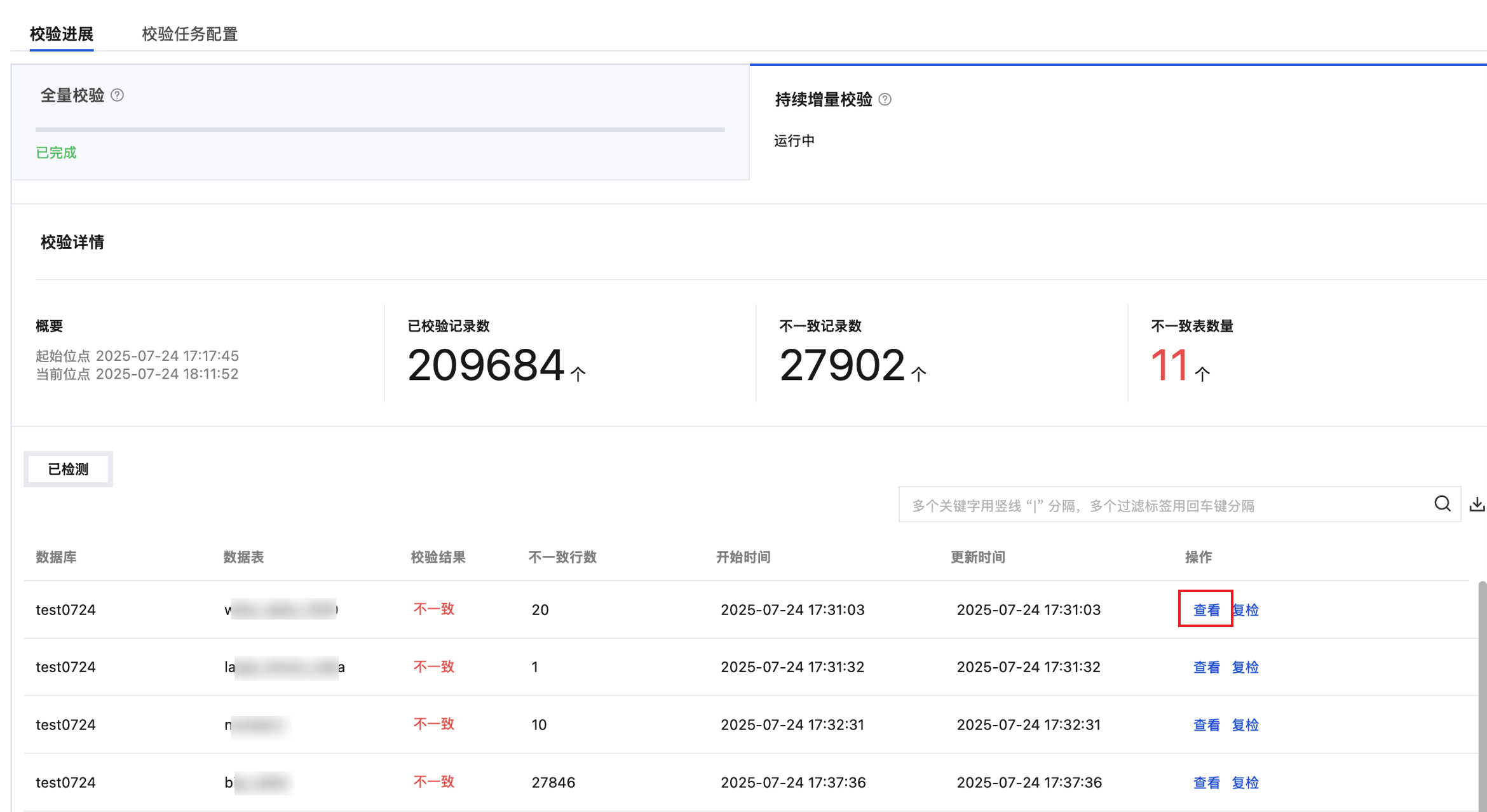Click 复检 for the 27846 mismatch row
This screenshot has width=1487, height=812.
tap(1245, 783)
